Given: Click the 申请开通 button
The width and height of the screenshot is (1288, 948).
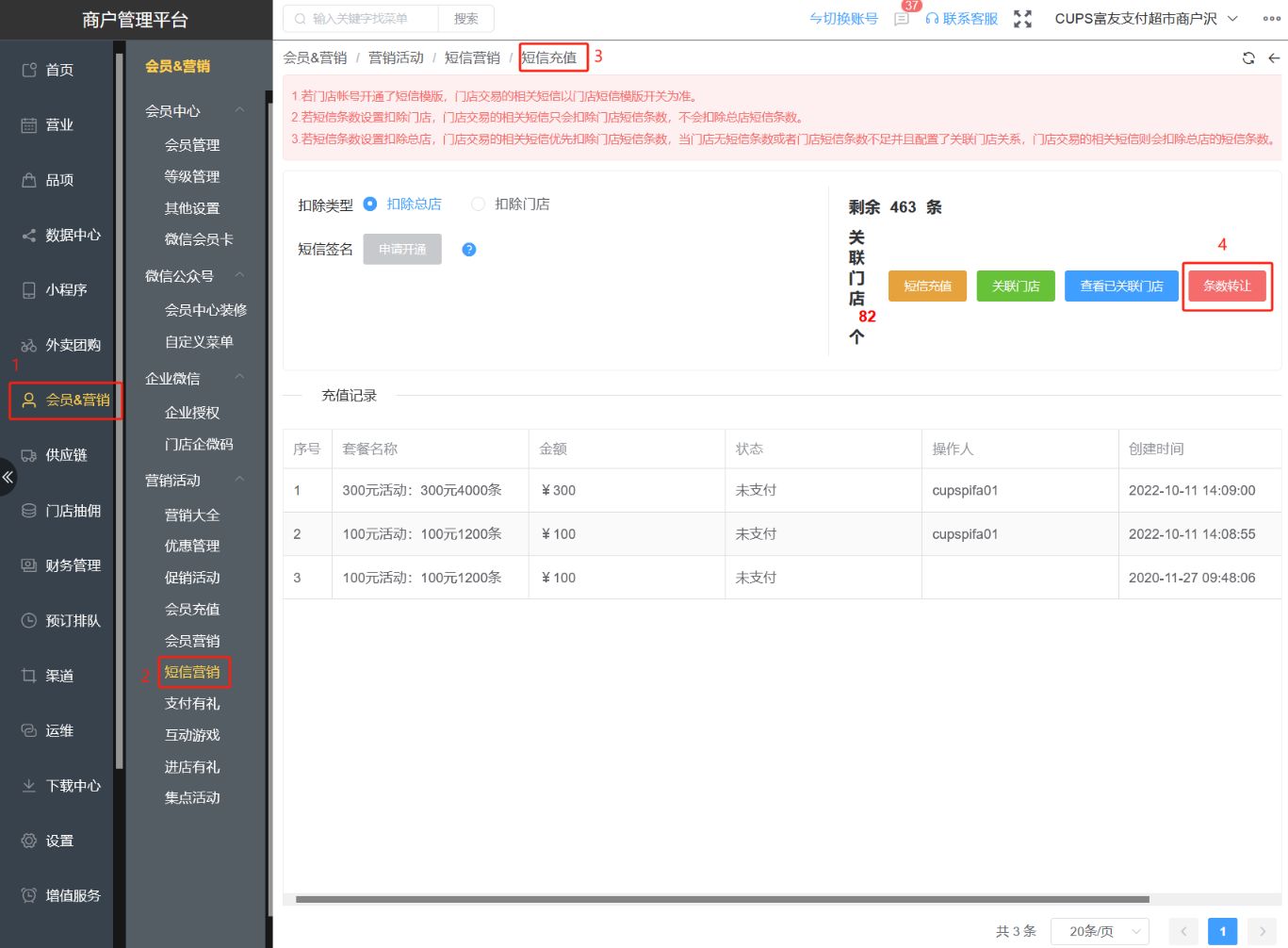Looking at the screenshot, I should pyautogui.click(x=402, y=249).
